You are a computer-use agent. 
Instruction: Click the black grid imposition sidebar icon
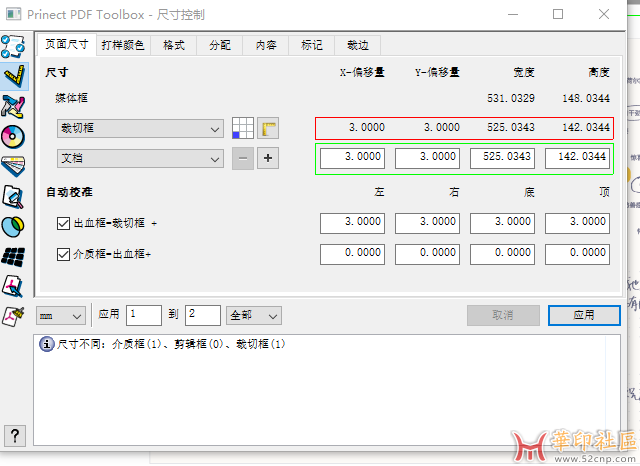14,255
